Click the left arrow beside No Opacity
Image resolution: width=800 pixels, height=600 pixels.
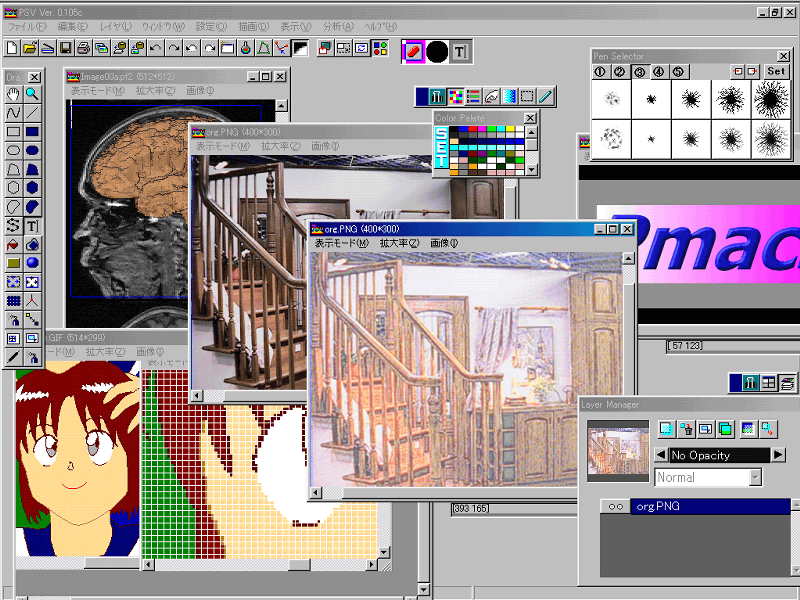tap(661, 455)
